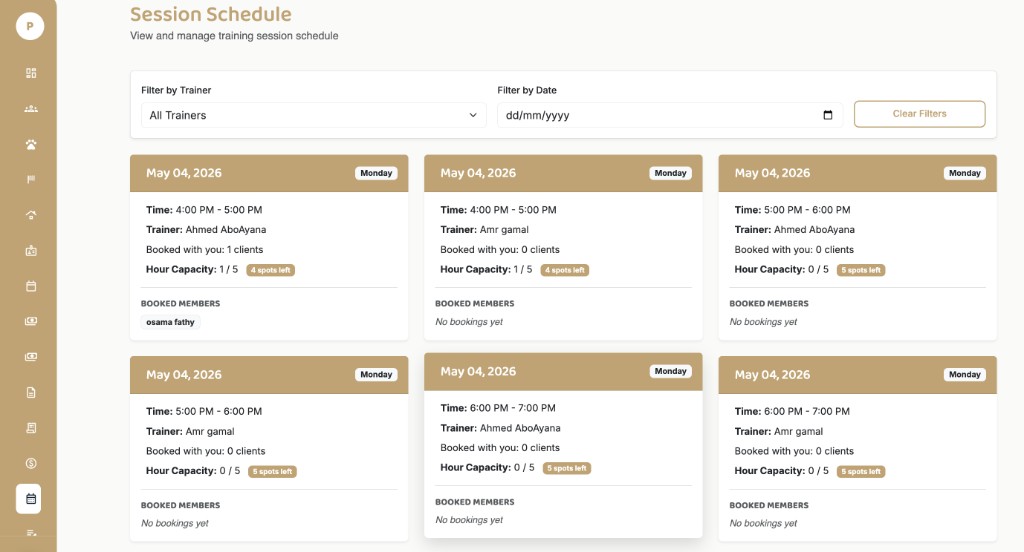Click 'Time: 4:00 PM - 5:00 PM' on the Amr gamal card

[498, 210]
